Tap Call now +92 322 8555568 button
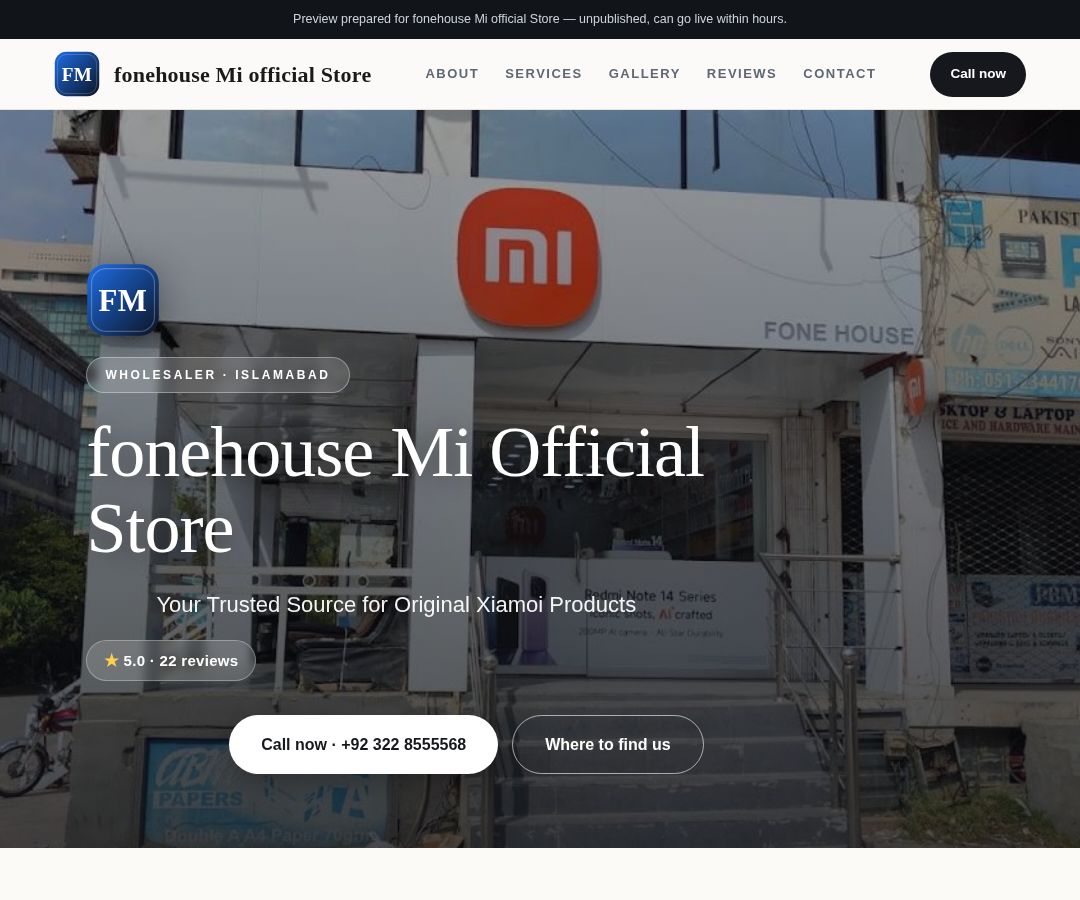The image size is (1080, 900). pyautogui.click(x=363, y=744)
